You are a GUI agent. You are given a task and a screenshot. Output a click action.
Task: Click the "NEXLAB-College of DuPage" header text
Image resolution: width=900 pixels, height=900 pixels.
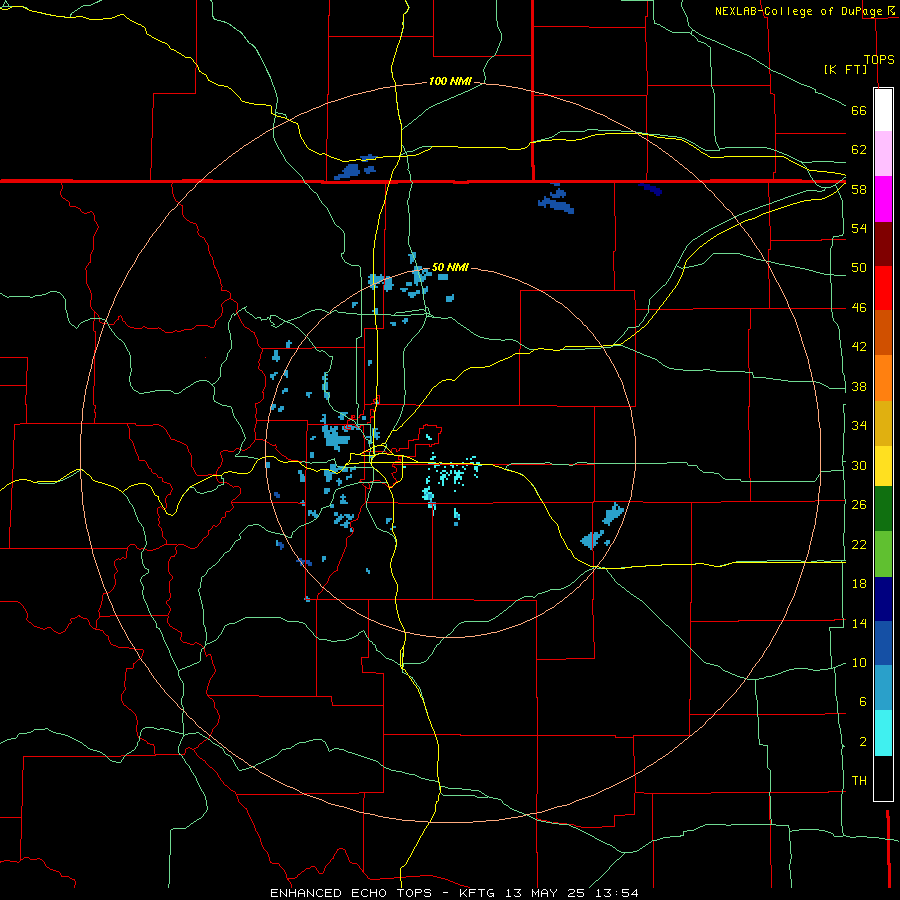coord(798,11)
